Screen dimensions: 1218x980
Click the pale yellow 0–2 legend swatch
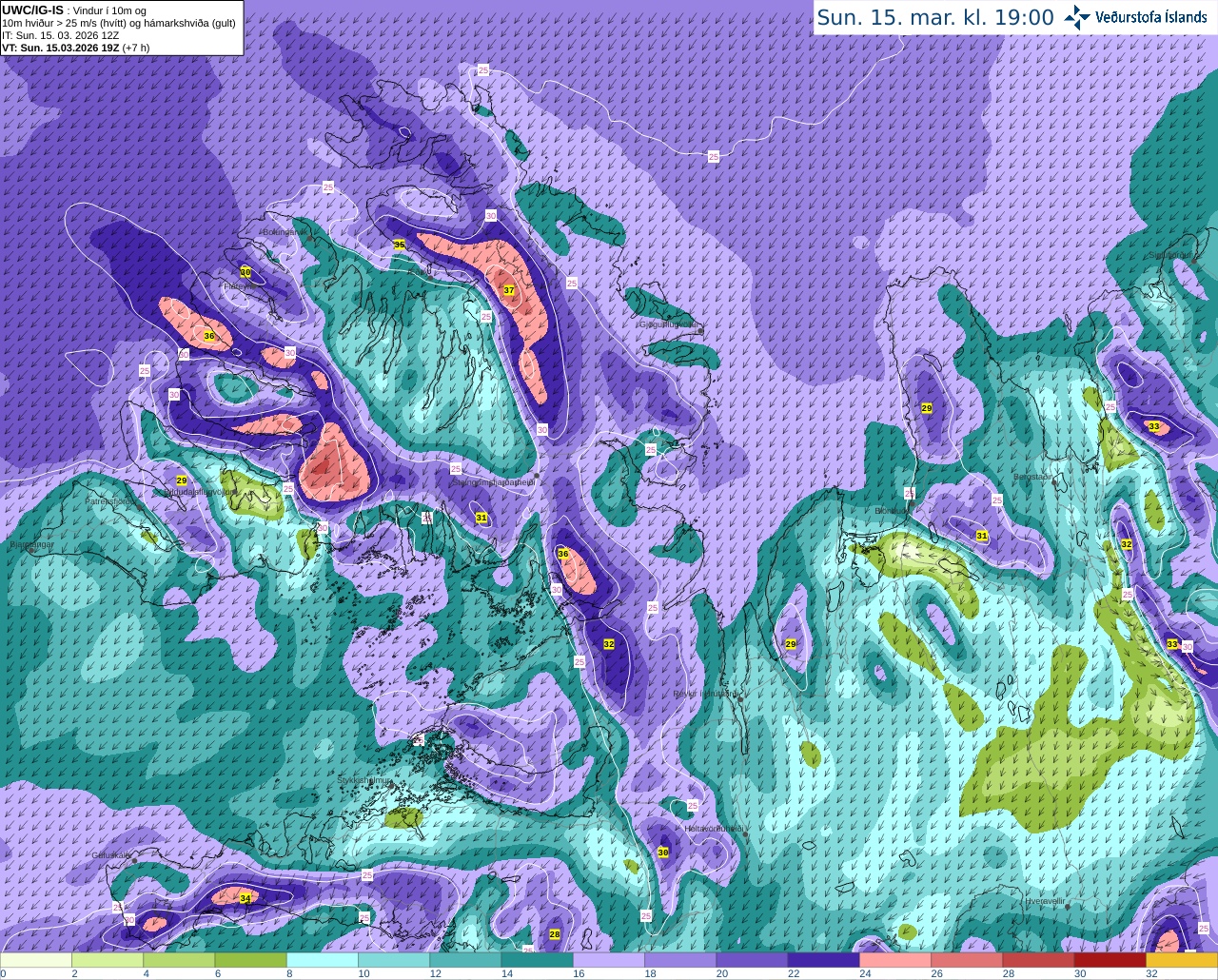point(36,960)
